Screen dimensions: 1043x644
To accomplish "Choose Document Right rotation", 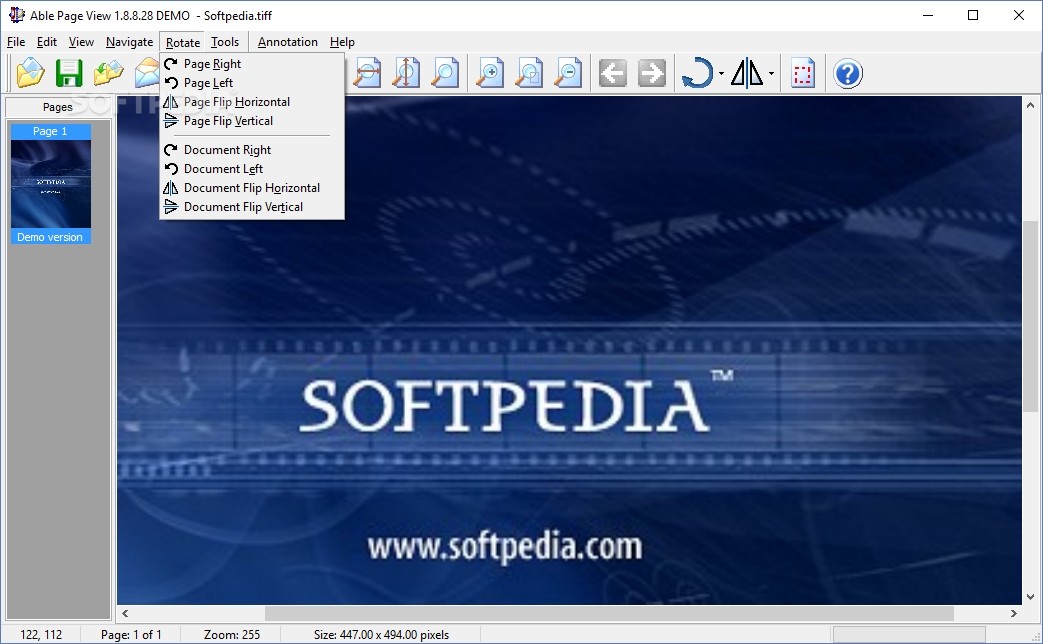I will [252, 150].
